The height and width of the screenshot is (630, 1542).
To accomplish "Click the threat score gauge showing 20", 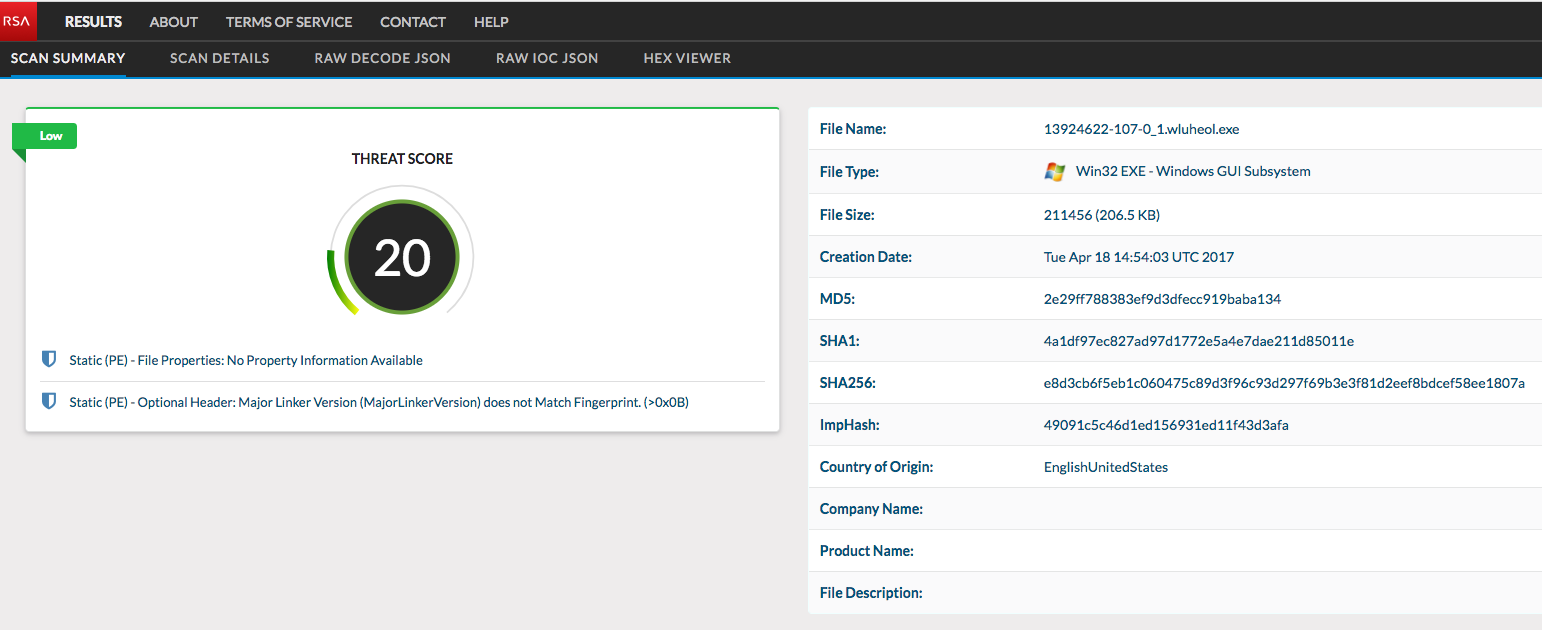I will pyautogui.click(x=401, y=257).
